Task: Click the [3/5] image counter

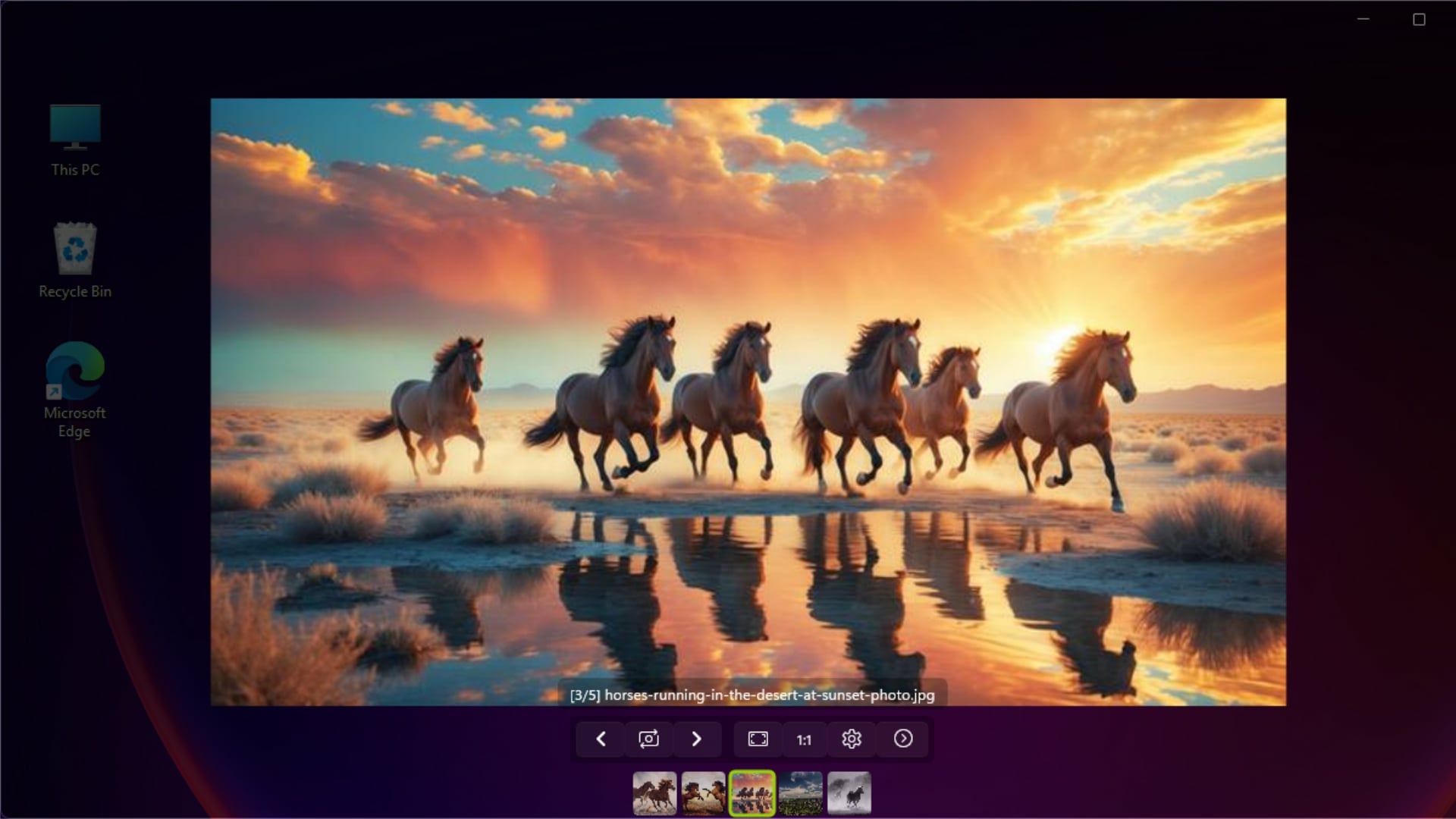Action: click(x=585, y=695)
